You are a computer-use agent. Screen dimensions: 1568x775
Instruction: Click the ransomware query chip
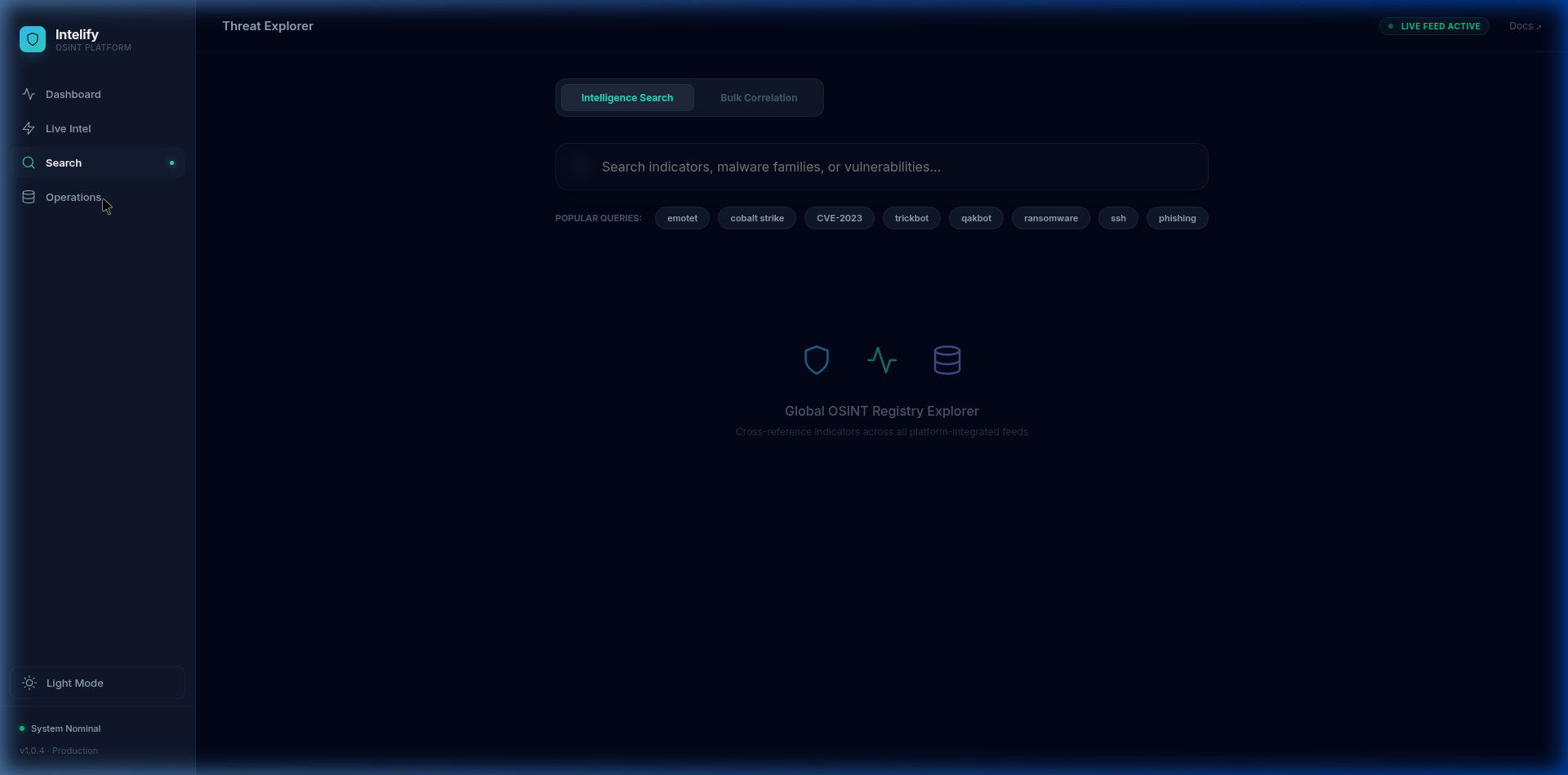point(1051,218)
